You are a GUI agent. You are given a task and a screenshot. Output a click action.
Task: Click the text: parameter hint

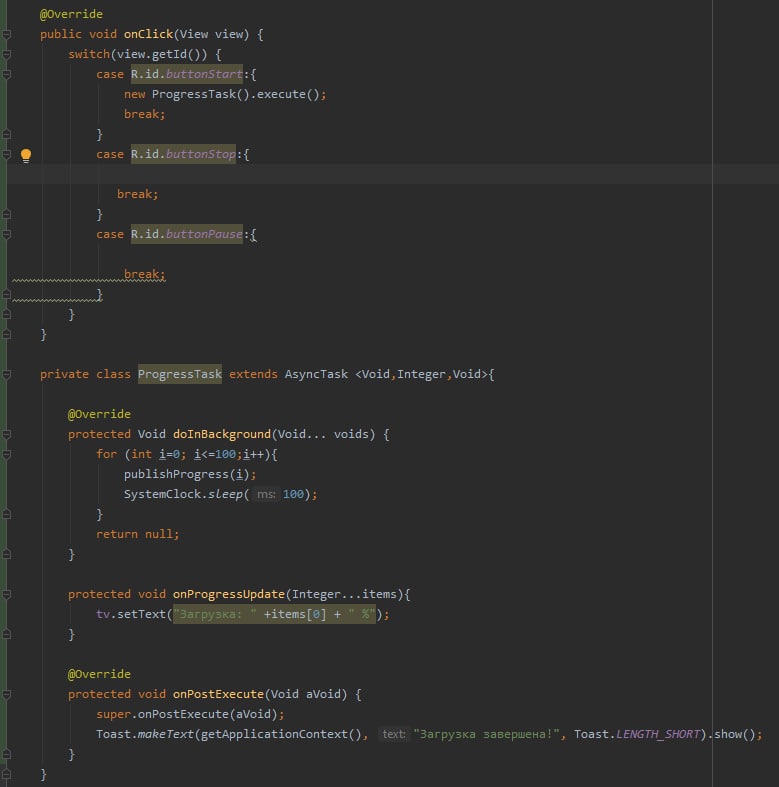coord(394,734)
